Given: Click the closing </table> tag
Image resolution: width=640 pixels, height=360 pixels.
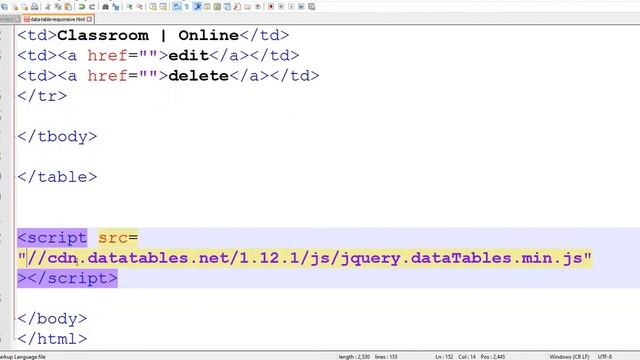Looking at the screenshot, I should pyautogui.click(x=57, y=177).
